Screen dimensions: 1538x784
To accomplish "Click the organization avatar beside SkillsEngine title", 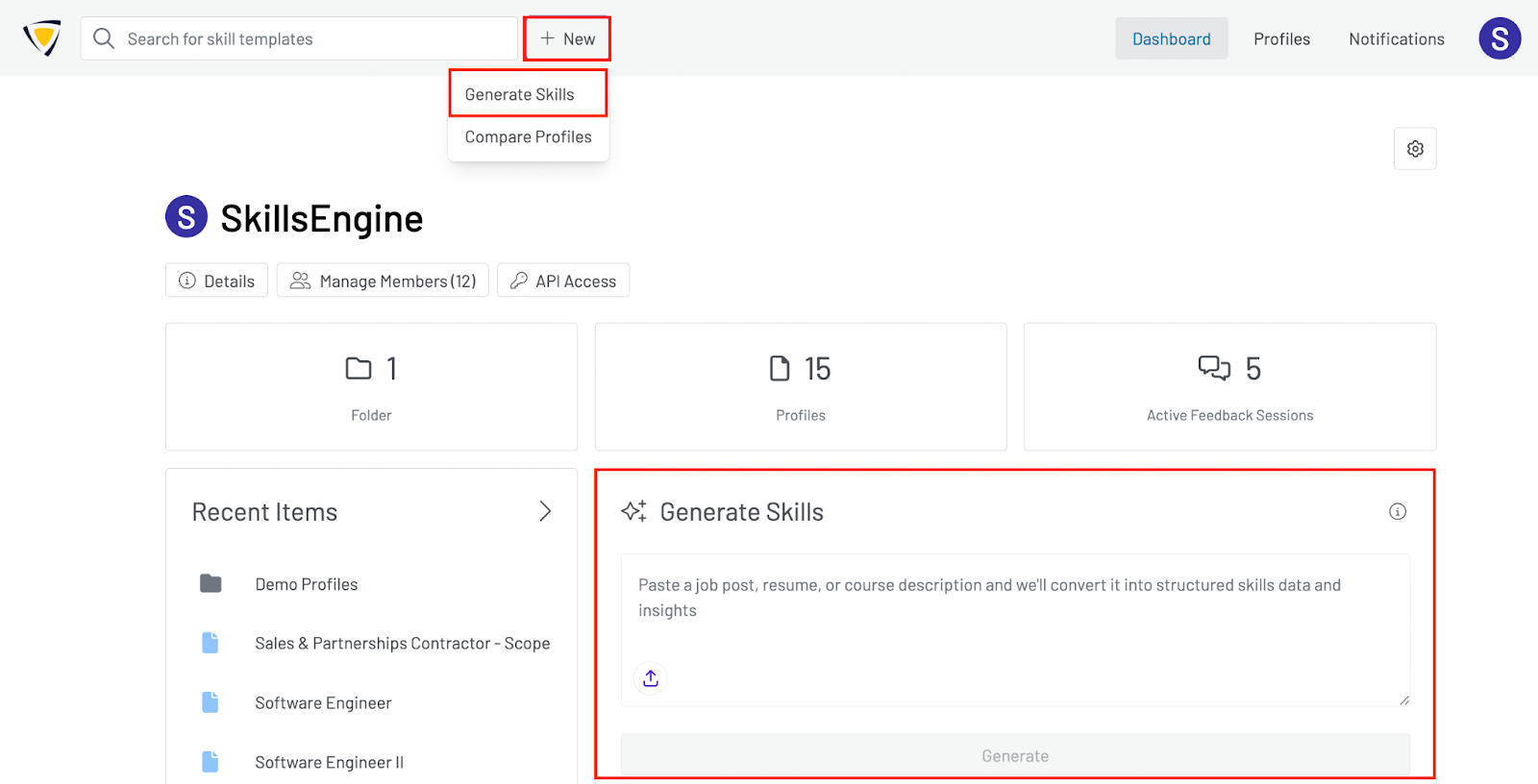I will pyautogui.click(x=186, y=217).
